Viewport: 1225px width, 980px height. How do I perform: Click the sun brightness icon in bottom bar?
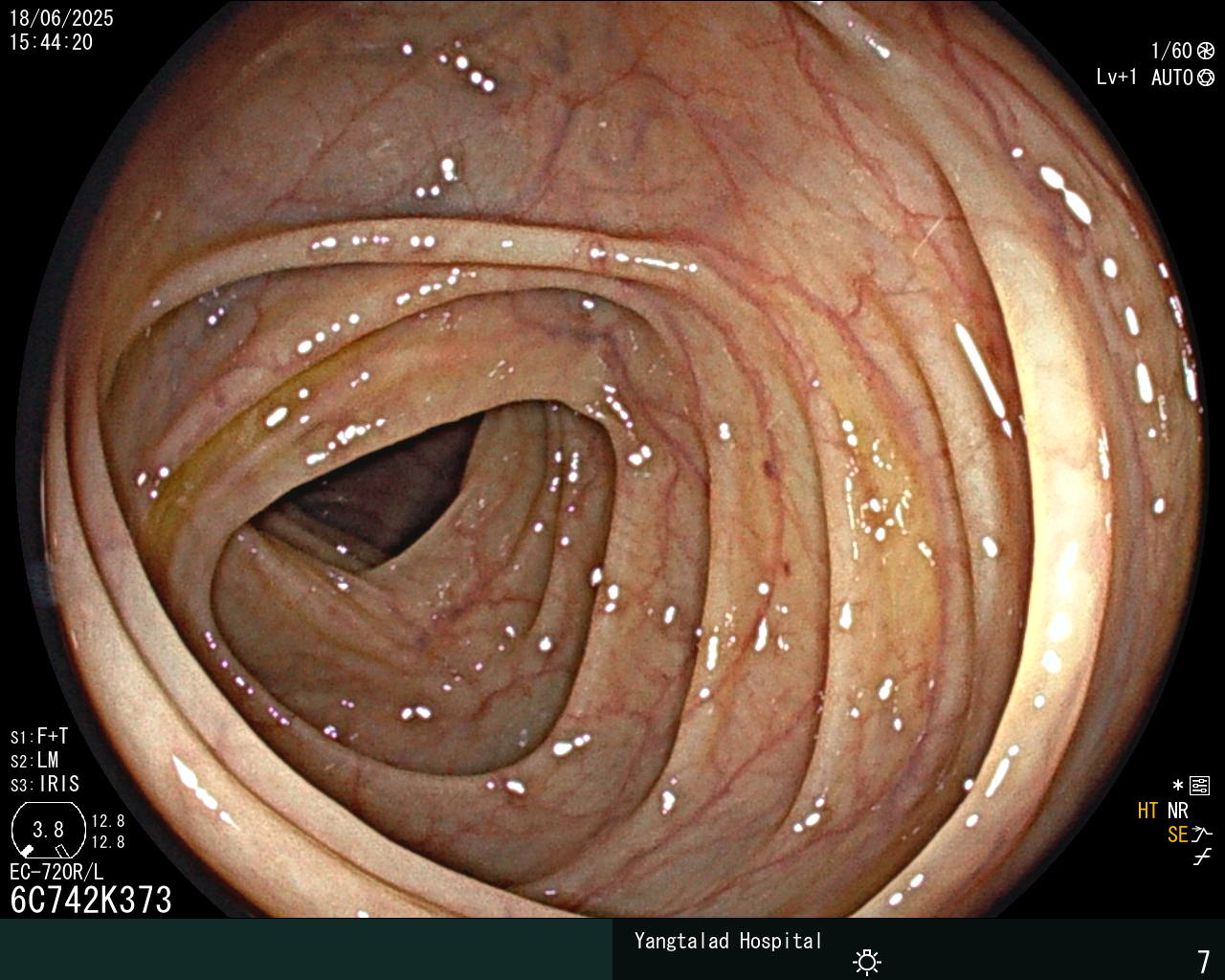pos(867,961)
